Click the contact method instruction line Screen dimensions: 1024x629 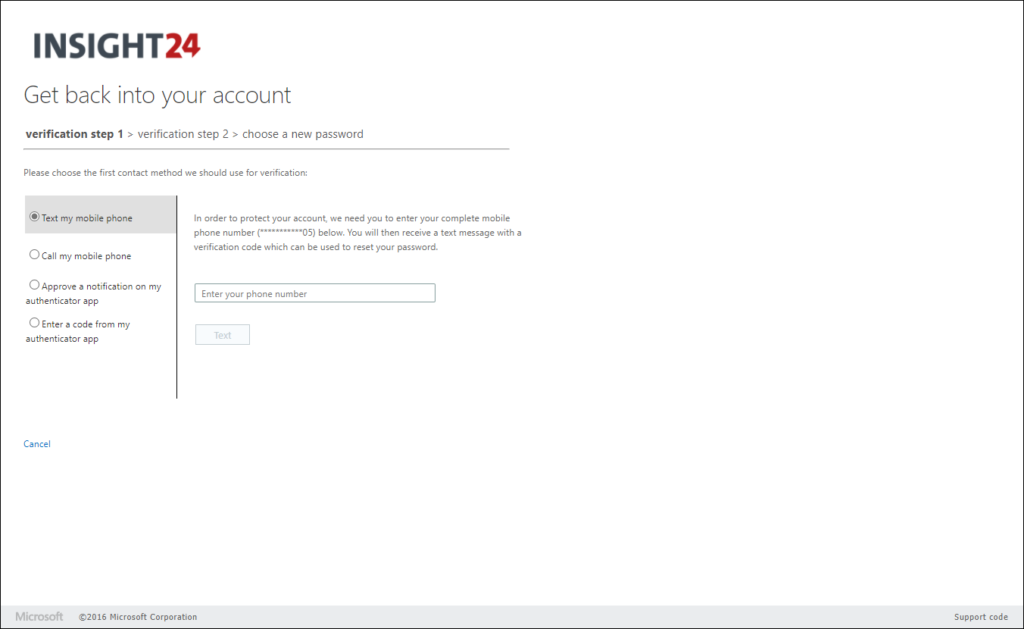(165, 172)
